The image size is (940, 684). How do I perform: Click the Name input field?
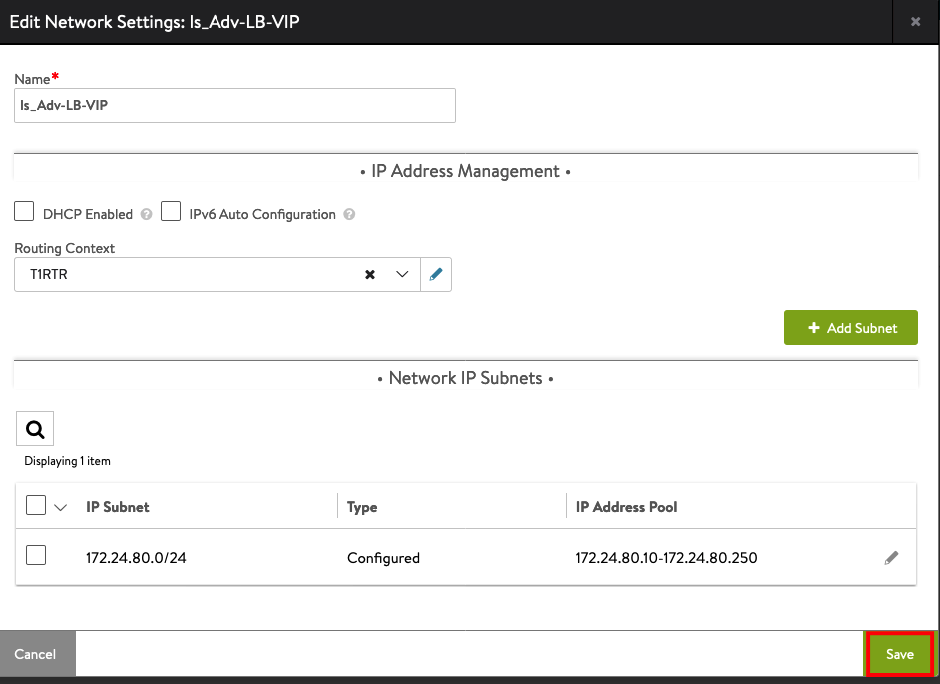[x=235, y=106]
